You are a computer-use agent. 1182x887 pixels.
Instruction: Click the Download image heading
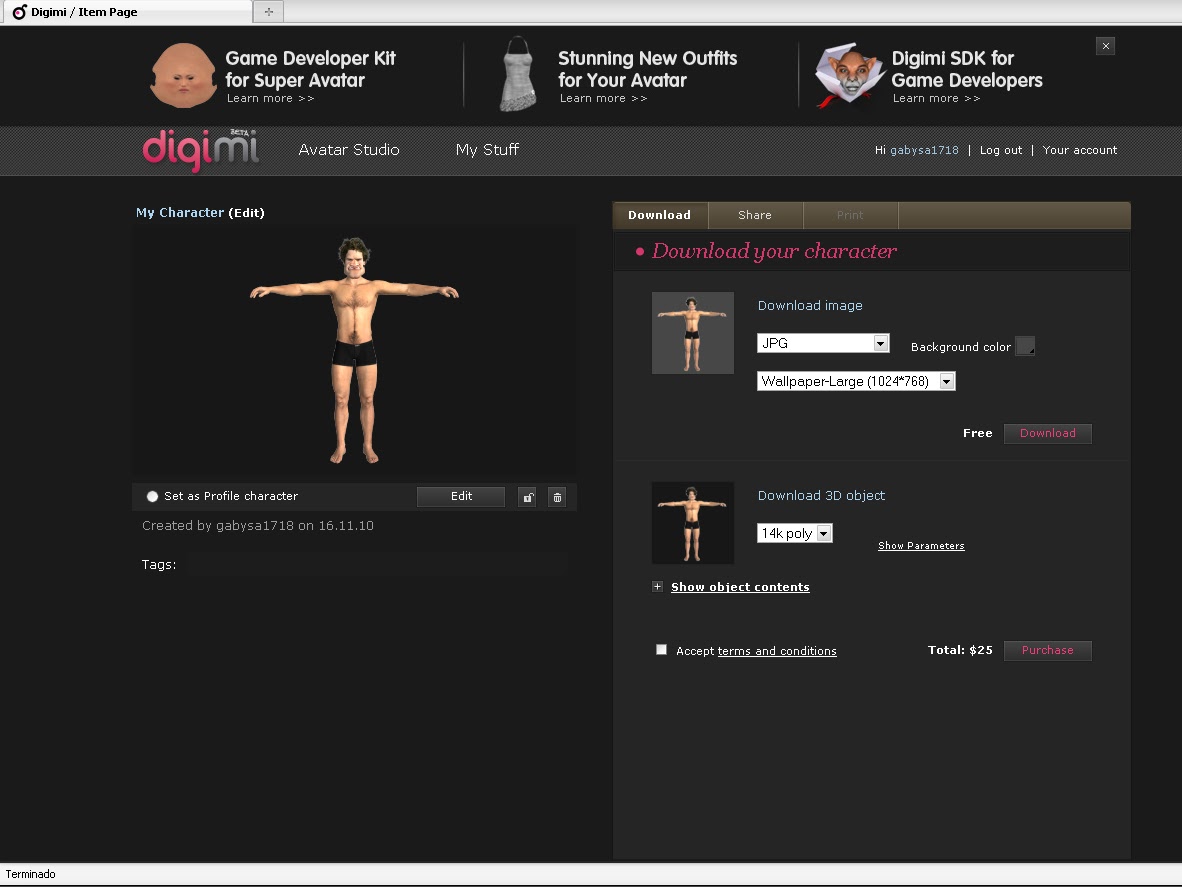click(810, 306)
